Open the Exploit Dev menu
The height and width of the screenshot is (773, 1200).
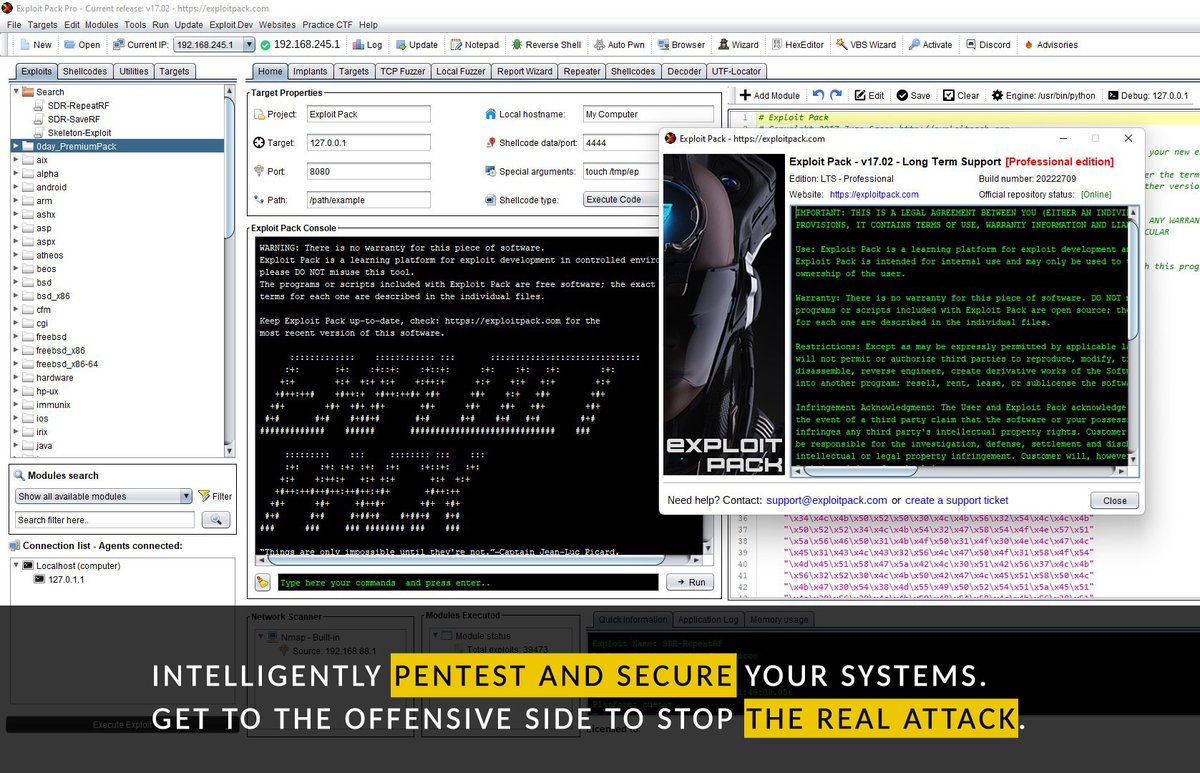[x=230, y=24]
